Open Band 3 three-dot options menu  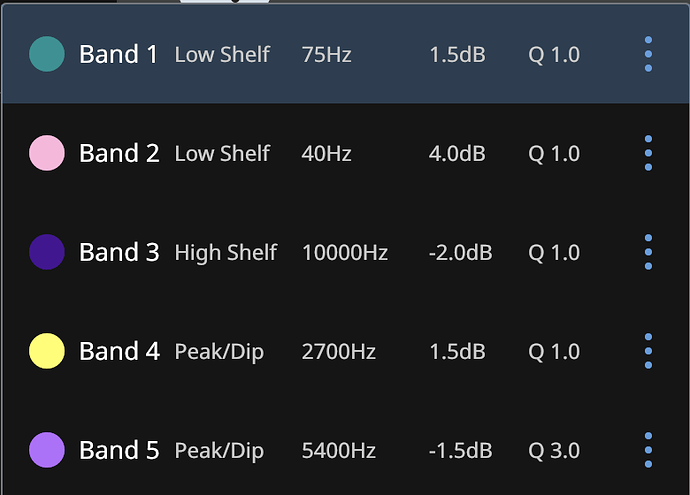(648, 252)
